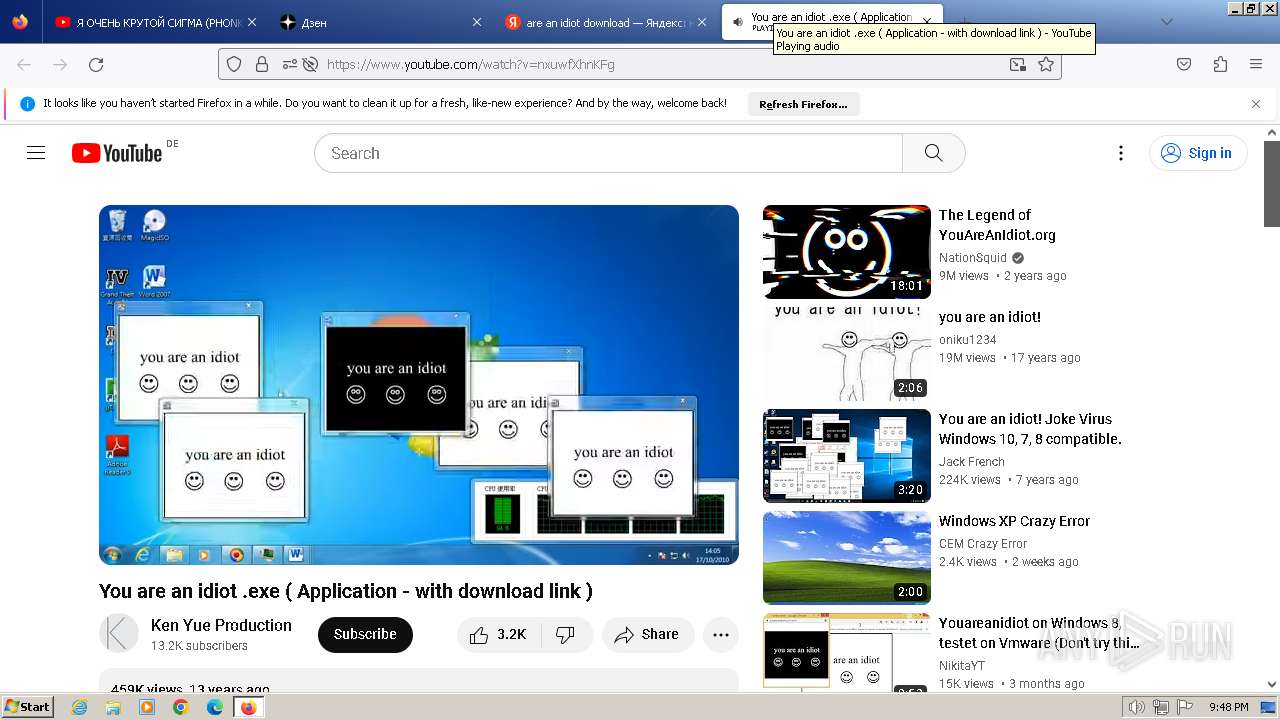Focus the YouTube Search input field
Screen dimensions: 1280x720
[x=608, y=153]
